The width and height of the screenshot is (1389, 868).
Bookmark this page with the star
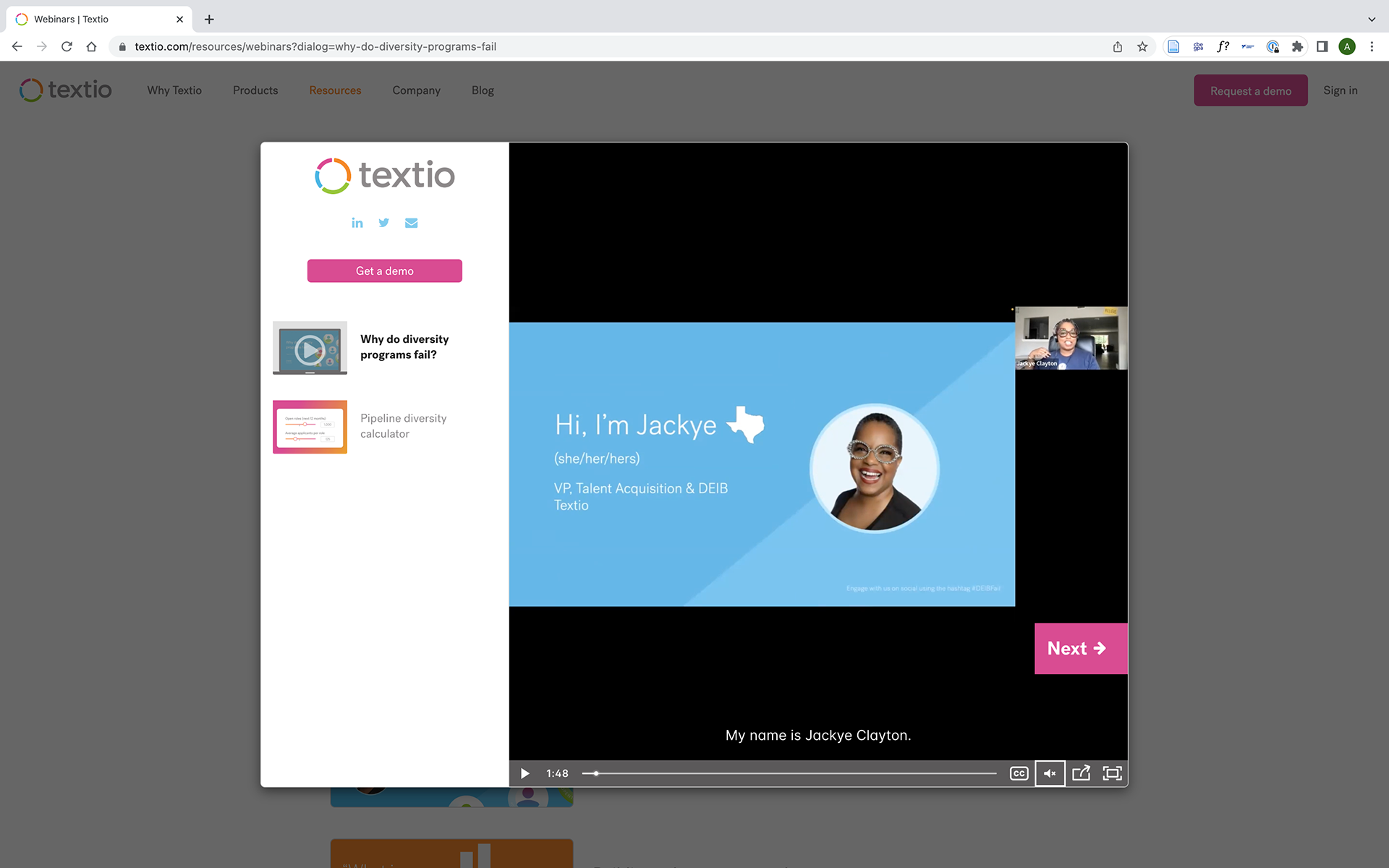1142,46
